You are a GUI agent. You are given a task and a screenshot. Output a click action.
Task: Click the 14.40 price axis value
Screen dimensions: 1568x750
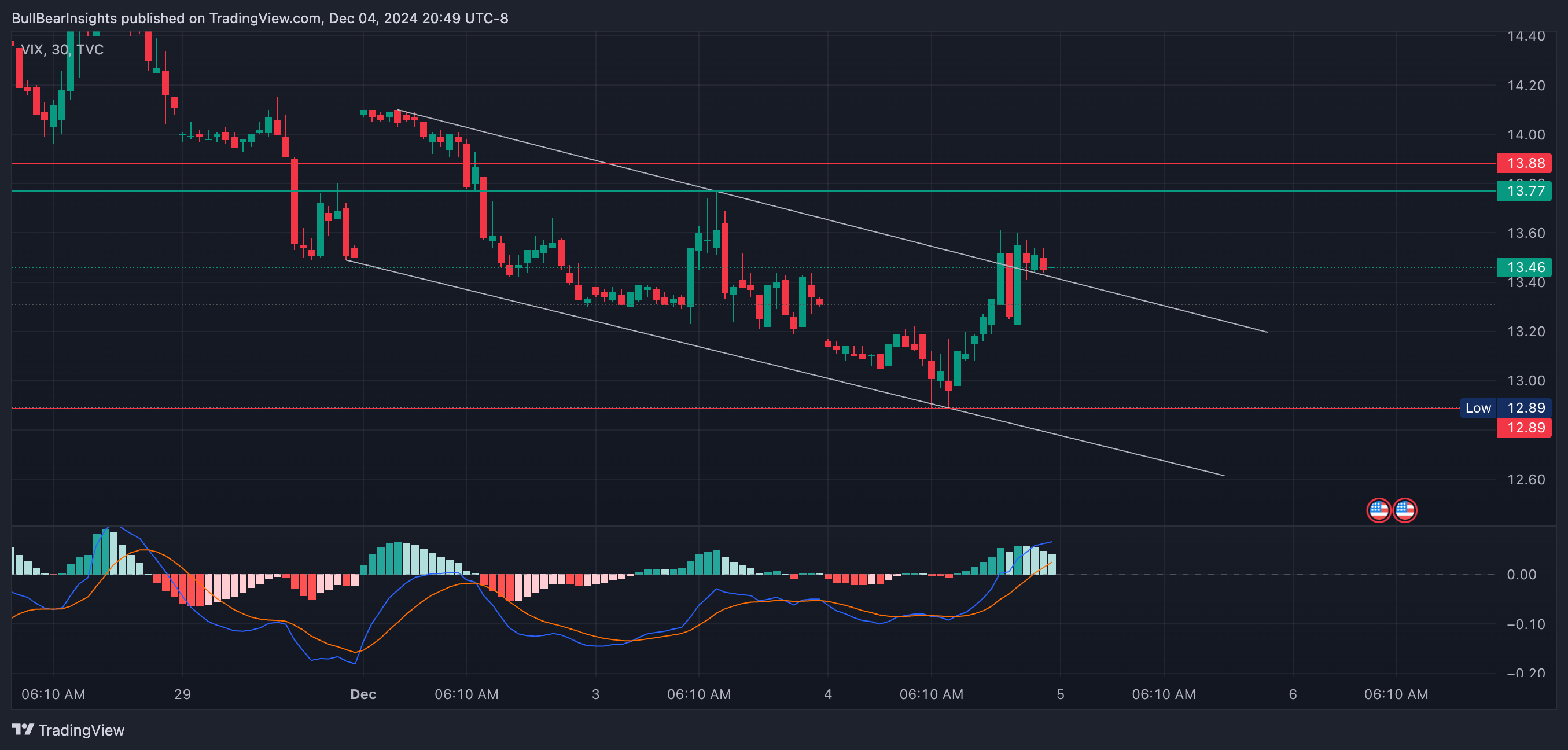click(x=1526, y=36)
